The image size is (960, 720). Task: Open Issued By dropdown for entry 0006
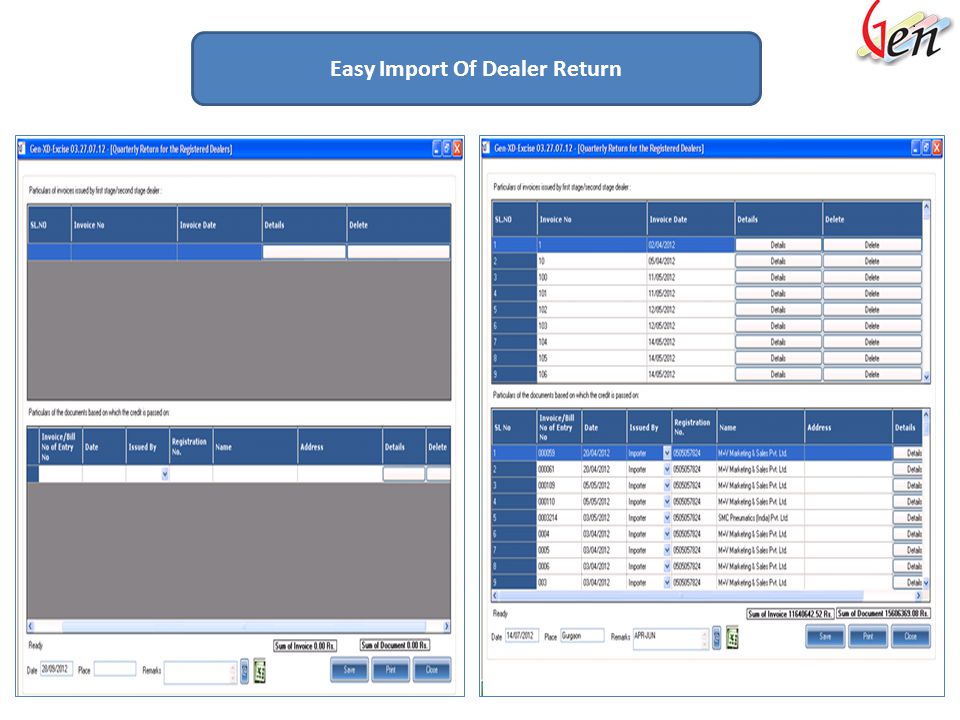(667, 566)
